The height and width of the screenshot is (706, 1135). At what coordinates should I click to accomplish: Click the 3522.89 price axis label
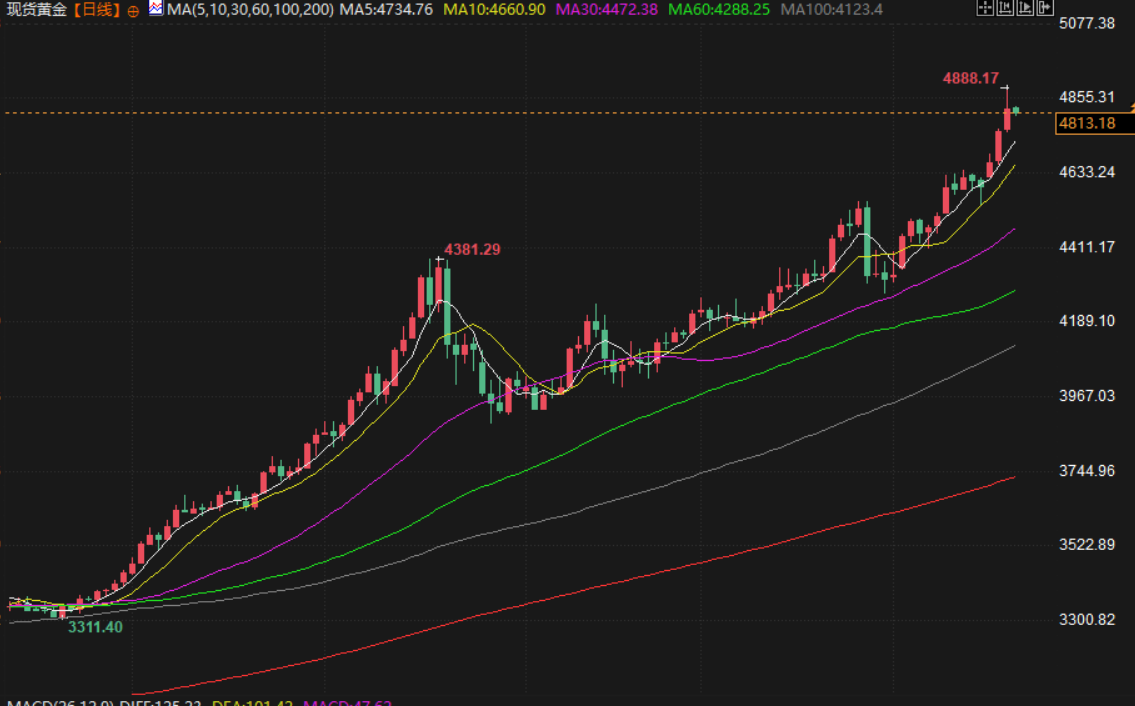[x=1087, y=545]
